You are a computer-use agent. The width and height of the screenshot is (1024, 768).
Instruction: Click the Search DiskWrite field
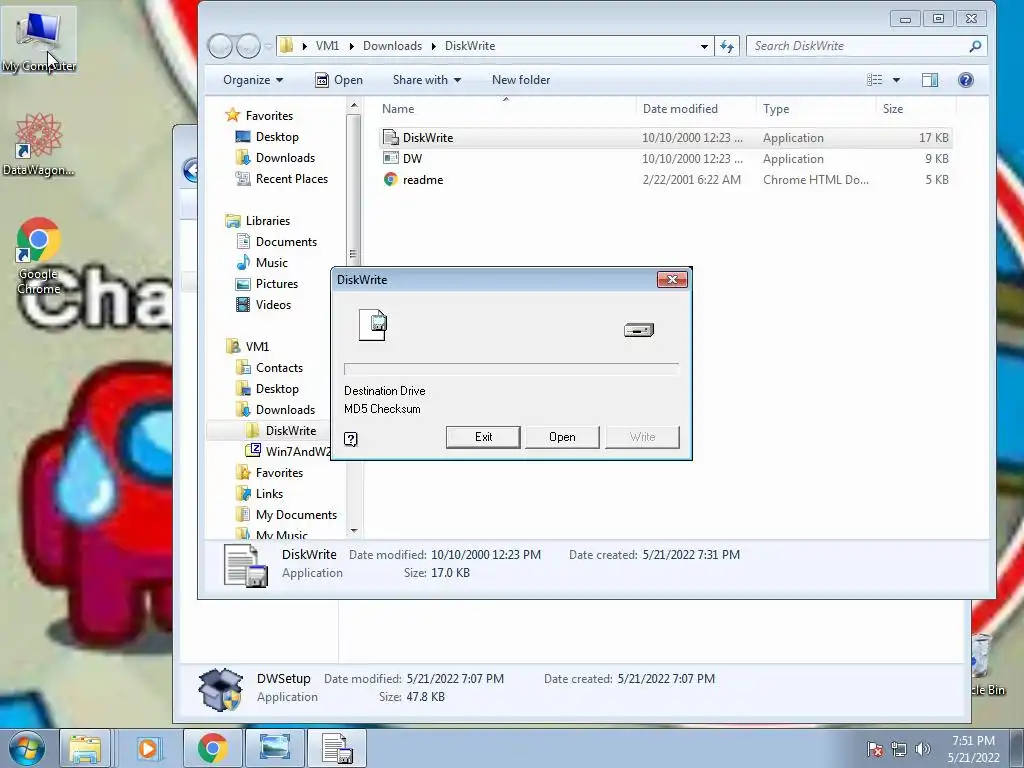[866, 46]
